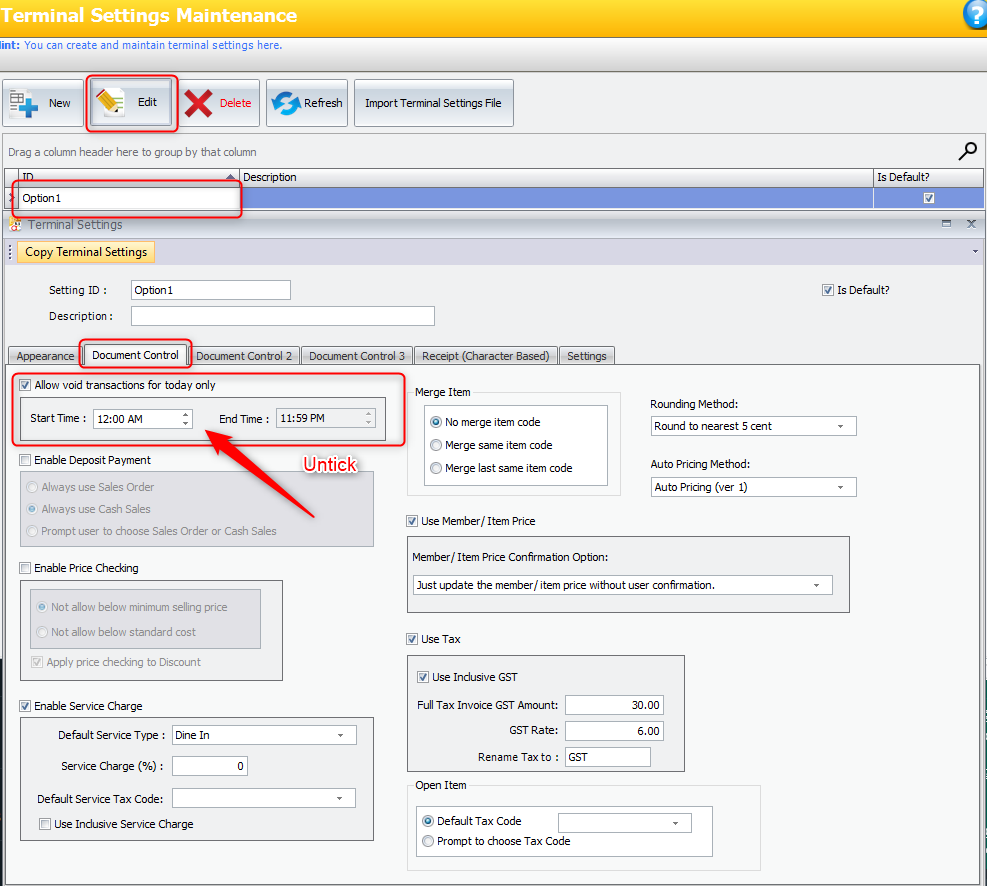987x886 pixels.
Task: Click the Edit toolbar button
Action: [x=132, y=103]
